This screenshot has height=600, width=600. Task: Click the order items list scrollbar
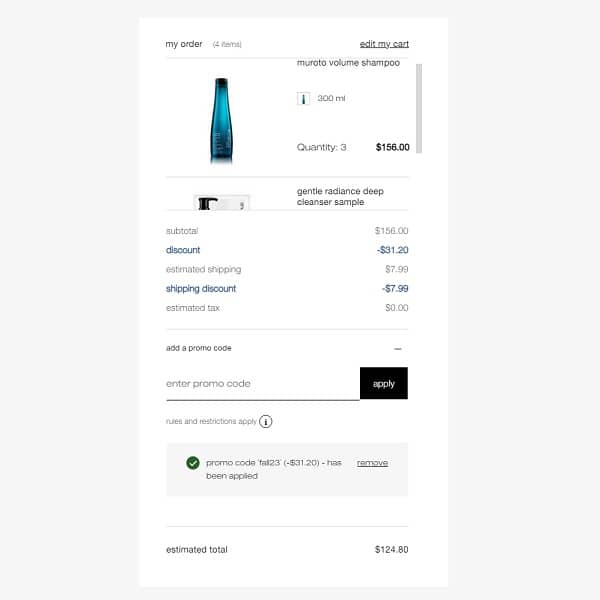click(419, 108)
